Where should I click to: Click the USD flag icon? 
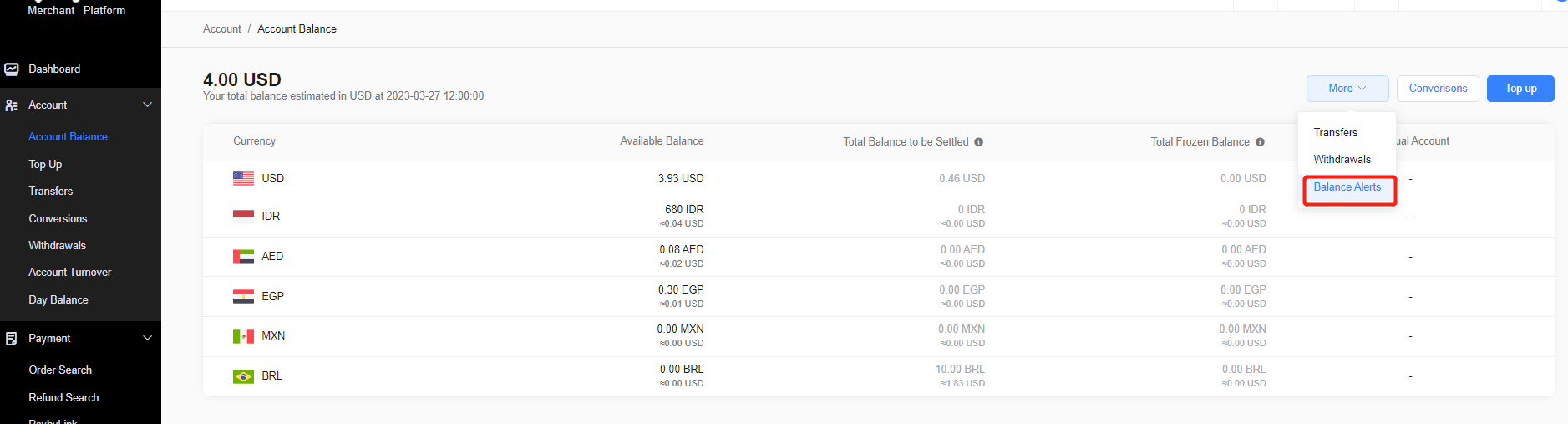click(x=243, y=178)
